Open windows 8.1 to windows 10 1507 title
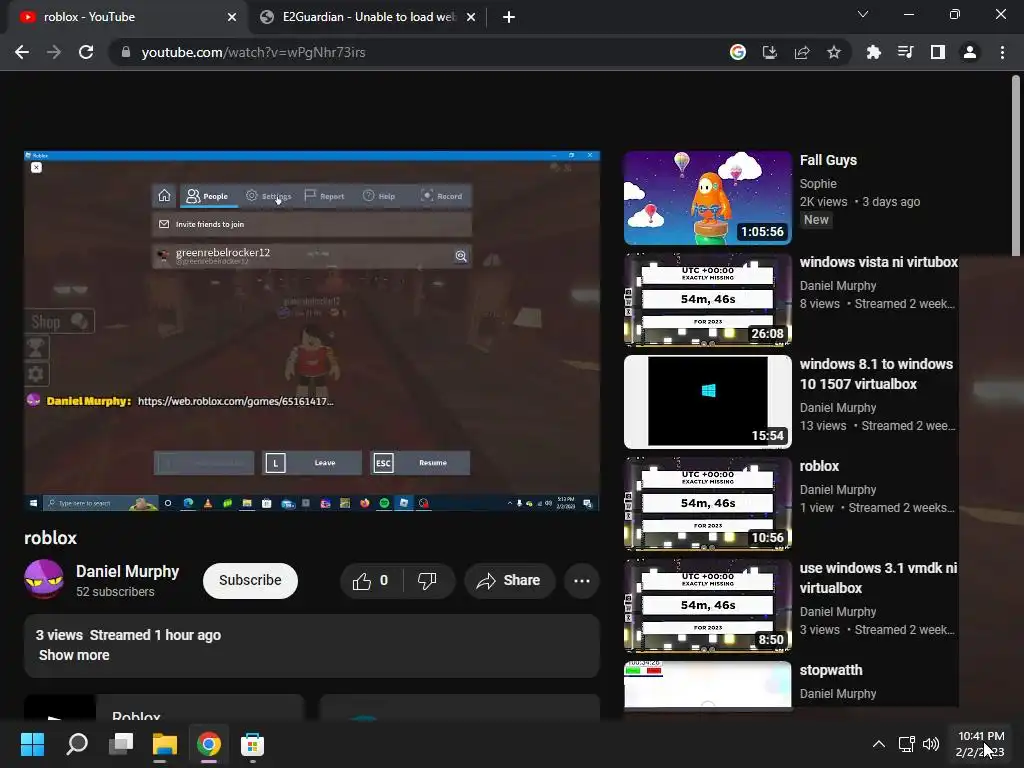This screenshot has width=1024, height=768. pos(876,374)
